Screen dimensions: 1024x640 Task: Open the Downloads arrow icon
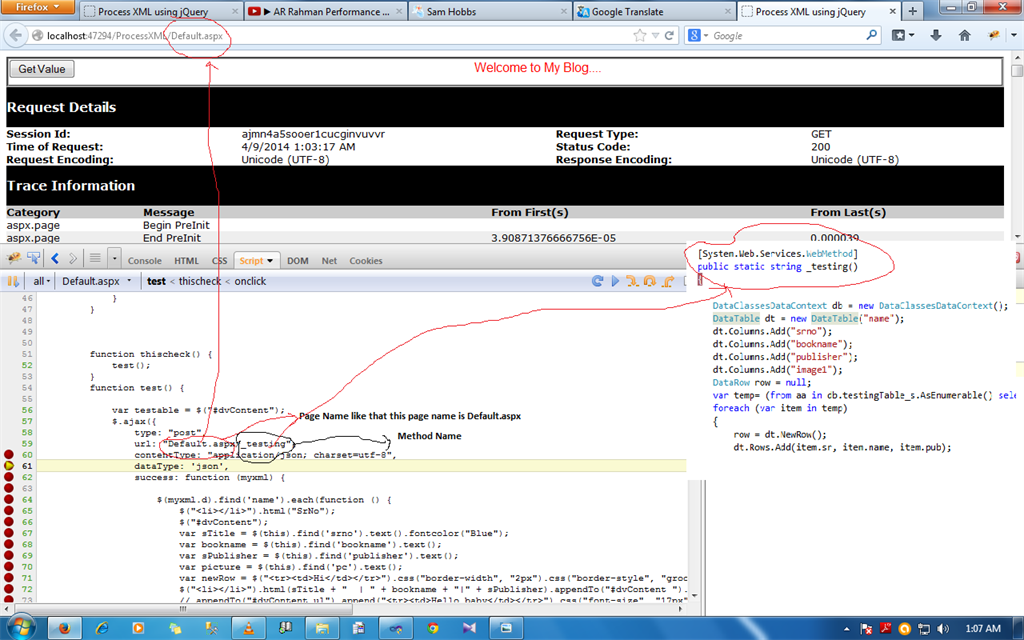tap(935, 35)
